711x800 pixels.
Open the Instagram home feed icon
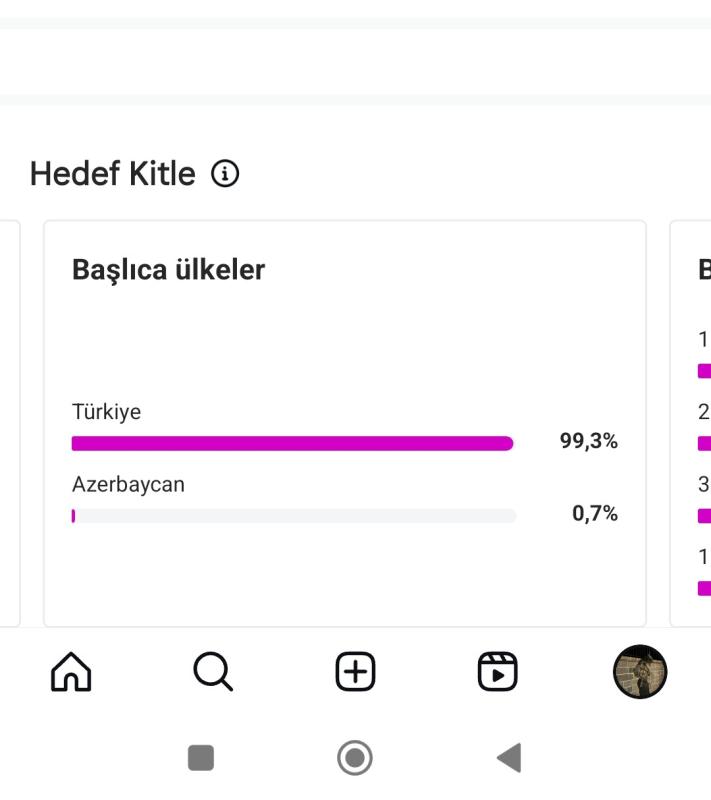click(71, 671)
